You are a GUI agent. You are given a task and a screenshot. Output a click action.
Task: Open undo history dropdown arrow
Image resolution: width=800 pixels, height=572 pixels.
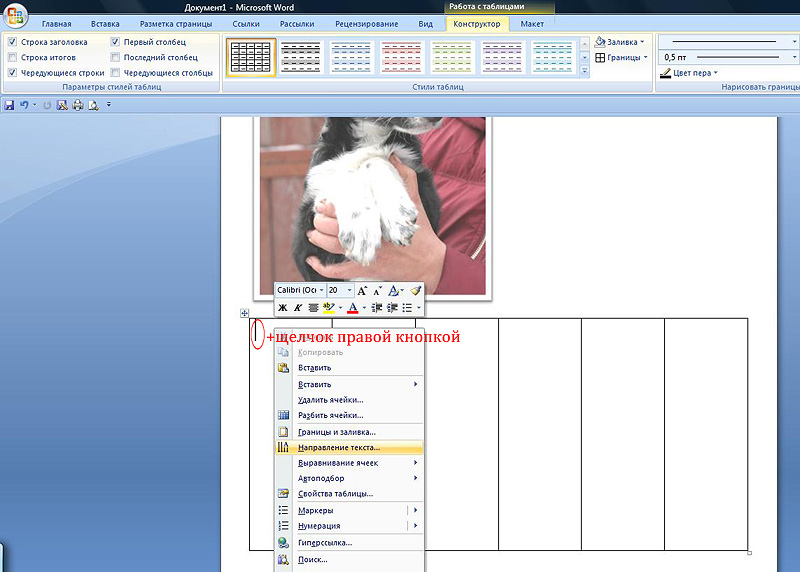(35, 105)
